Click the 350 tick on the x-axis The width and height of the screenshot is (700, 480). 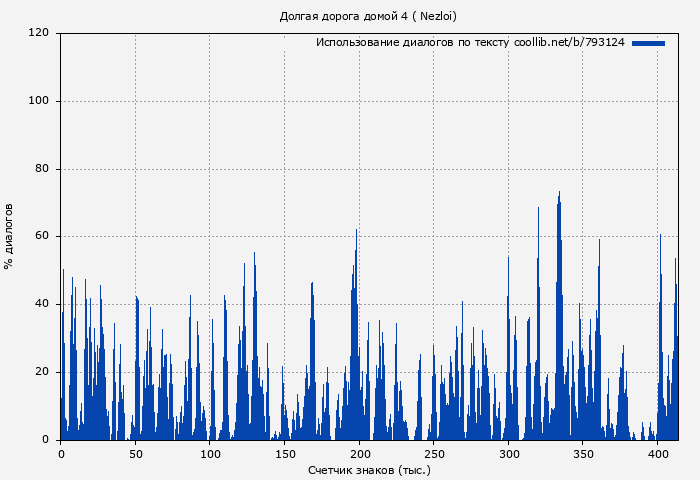pyautogui.click(x=583, y=454)
